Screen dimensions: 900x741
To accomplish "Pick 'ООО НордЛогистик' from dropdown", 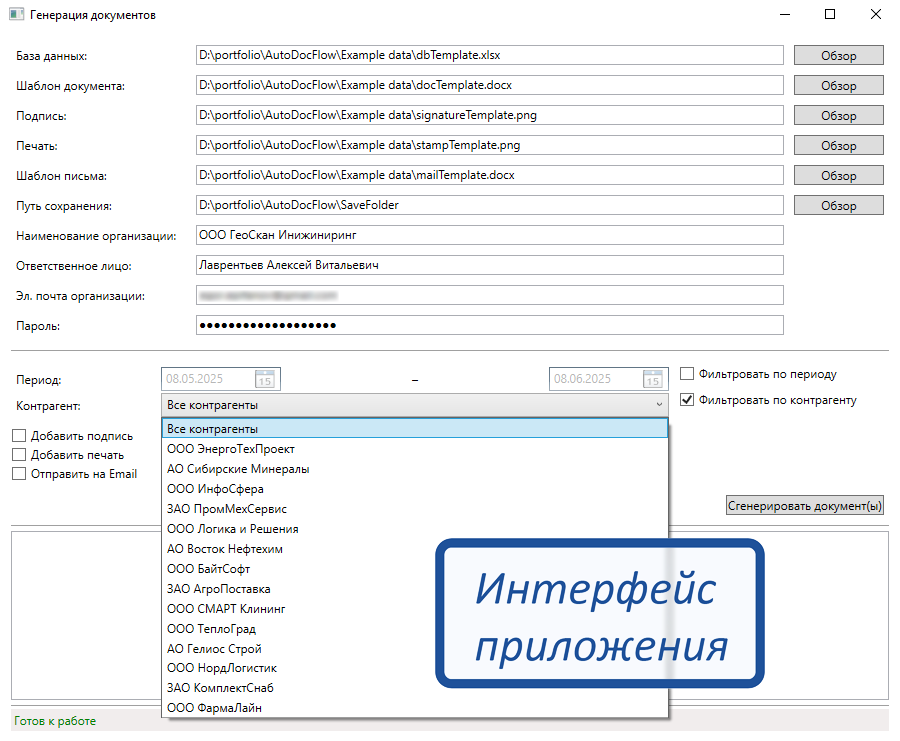I will 415,668.
